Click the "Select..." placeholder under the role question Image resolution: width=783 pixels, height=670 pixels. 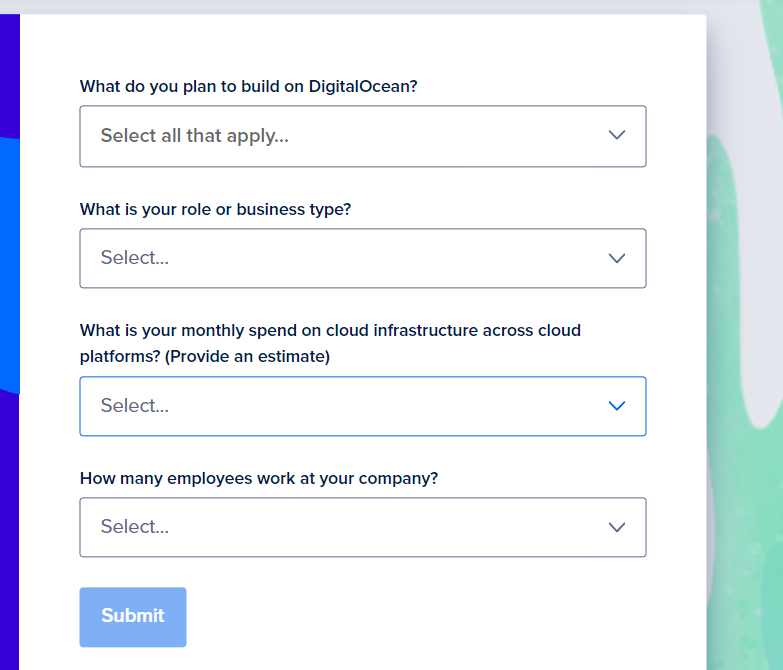(x=134, y=258)
